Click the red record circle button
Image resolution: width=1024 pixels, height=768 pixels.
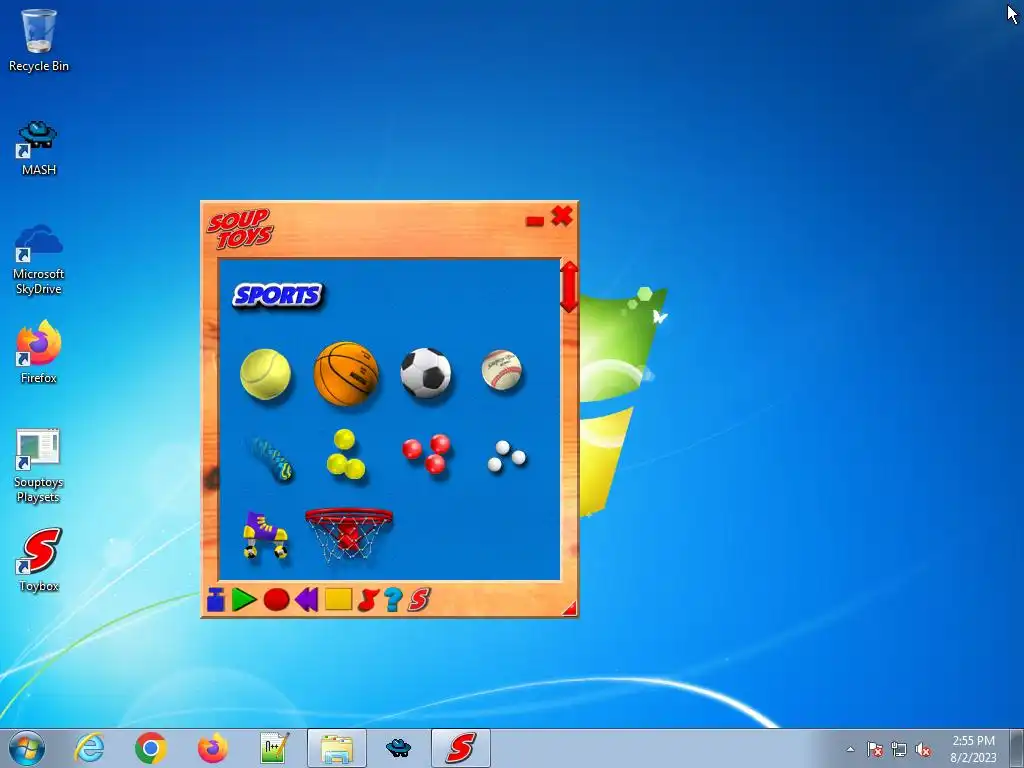pyautogui.click(x=276, y=600)
